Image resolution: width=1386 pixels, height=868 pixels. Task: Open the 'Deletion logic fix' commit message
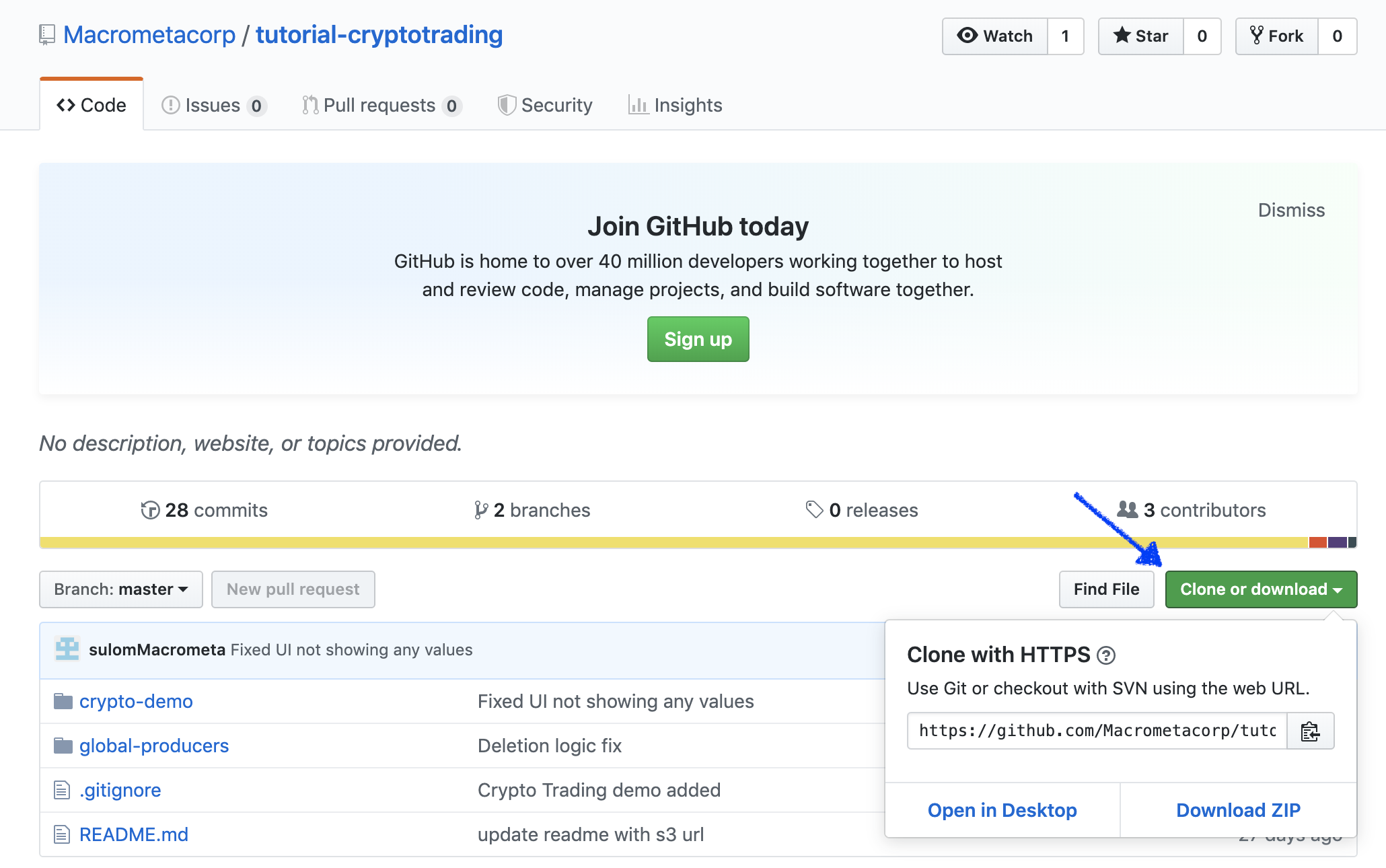pos(550,746)
